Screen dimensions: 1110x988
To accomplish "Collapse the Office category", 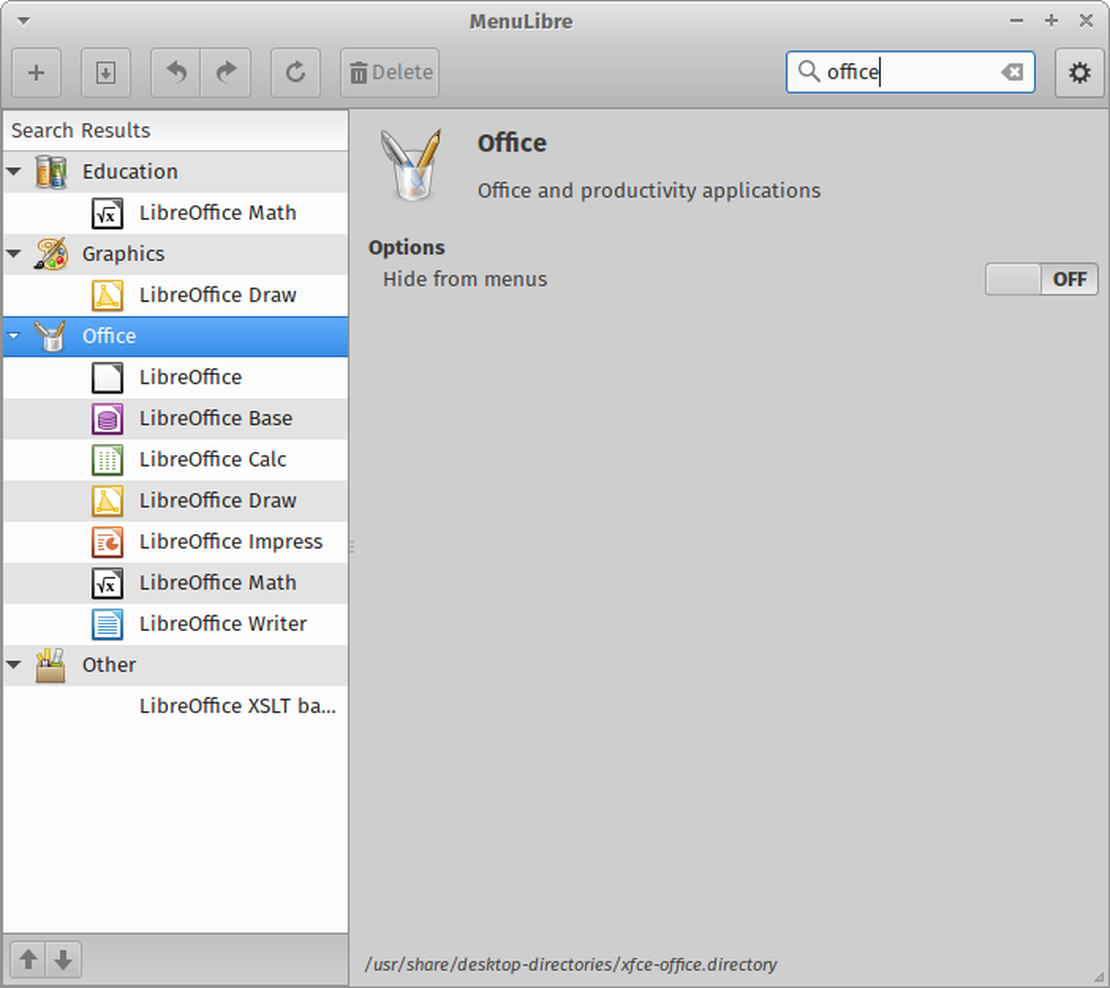I will pos(14,336).
